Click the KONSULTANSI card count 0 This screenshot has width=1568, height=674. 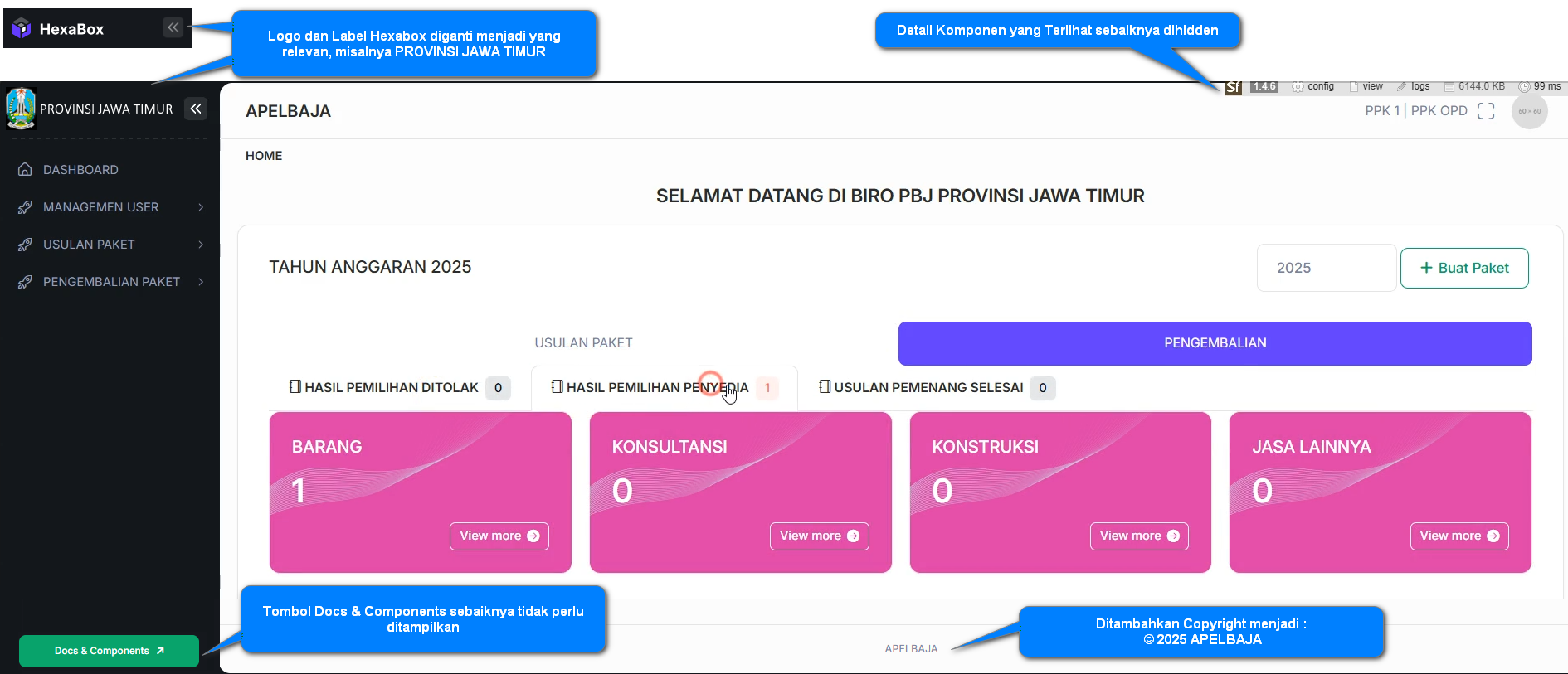(622, 491)
